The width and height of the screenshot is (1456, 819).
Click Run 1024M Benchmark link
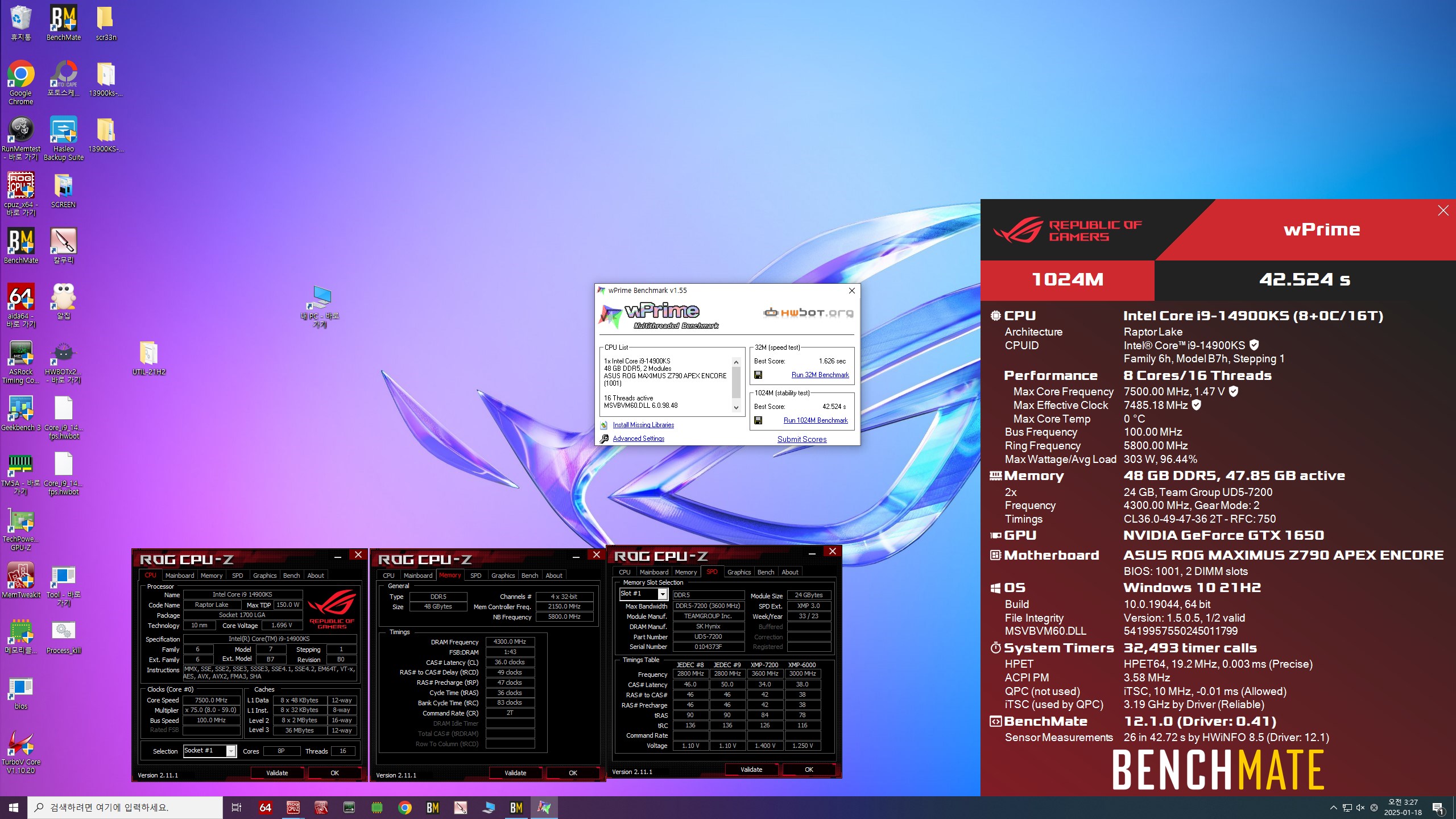click(x=816, y=420)
